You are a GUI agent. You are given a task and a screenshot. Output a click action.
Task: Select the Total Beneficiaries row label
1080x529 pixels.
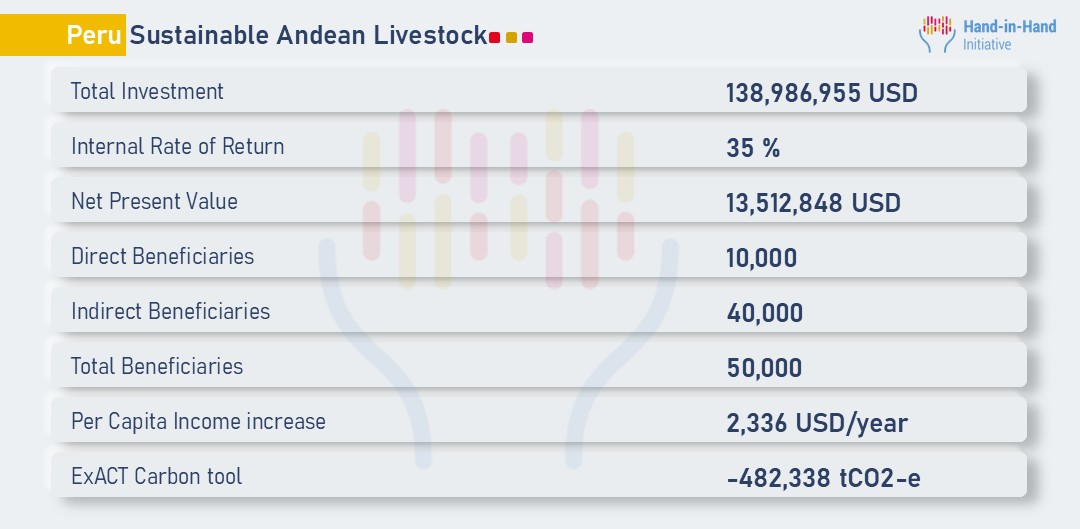pyautogui.click(x=156, y=367)
